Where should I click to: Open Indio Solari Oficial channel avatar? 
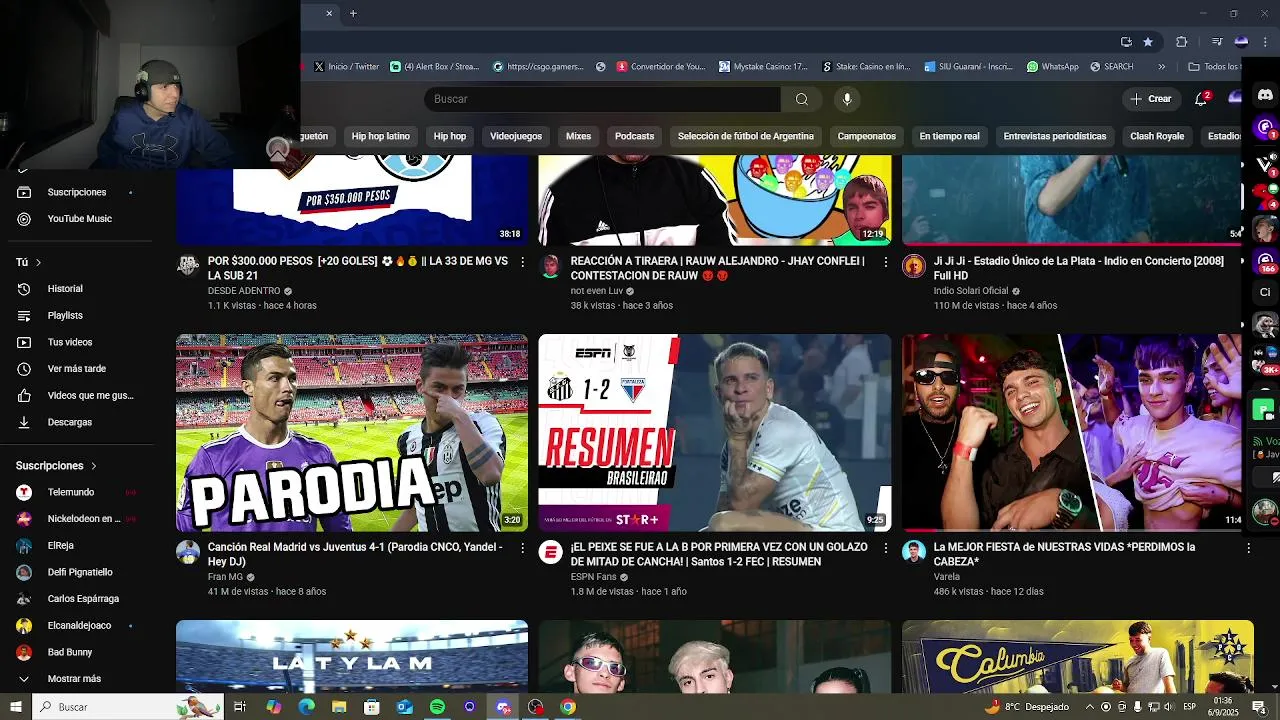click(914, 266)
